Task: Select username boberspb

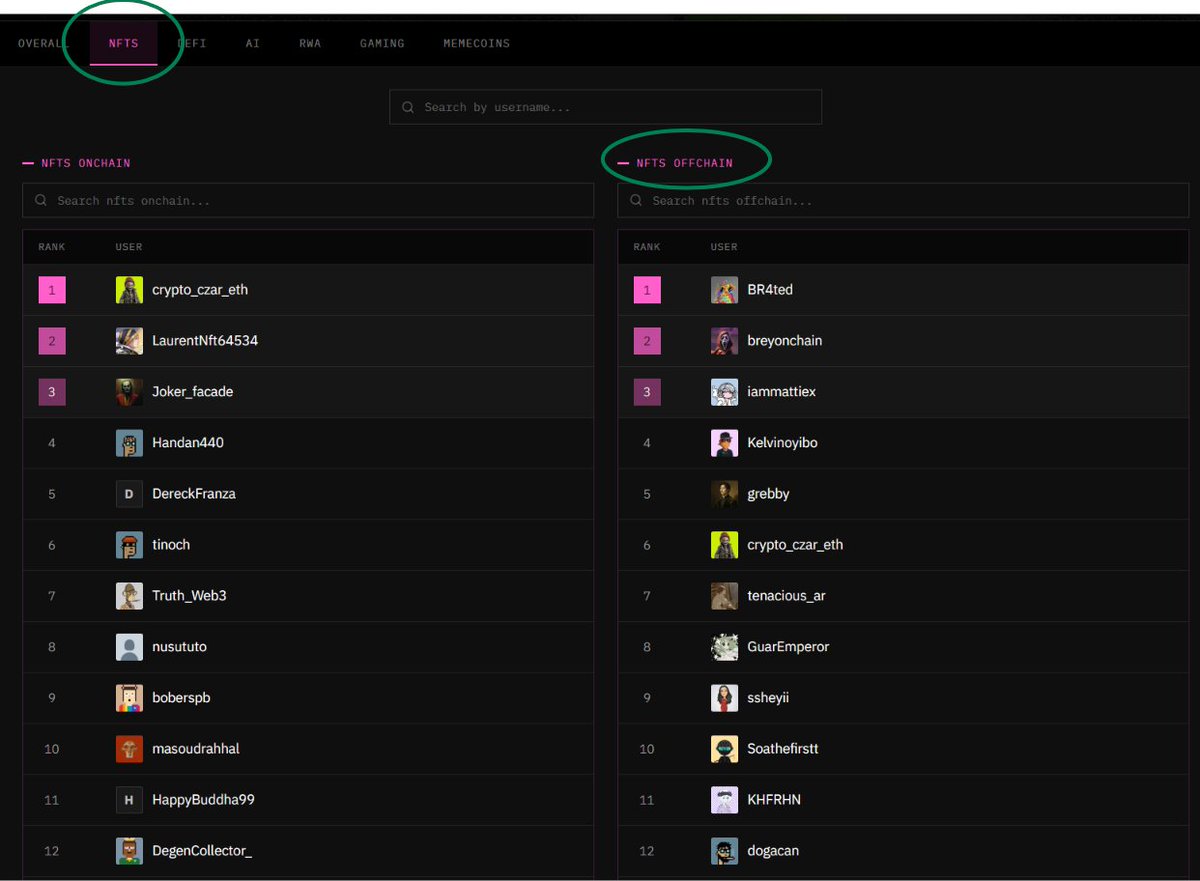Action: tap(181, 698)
